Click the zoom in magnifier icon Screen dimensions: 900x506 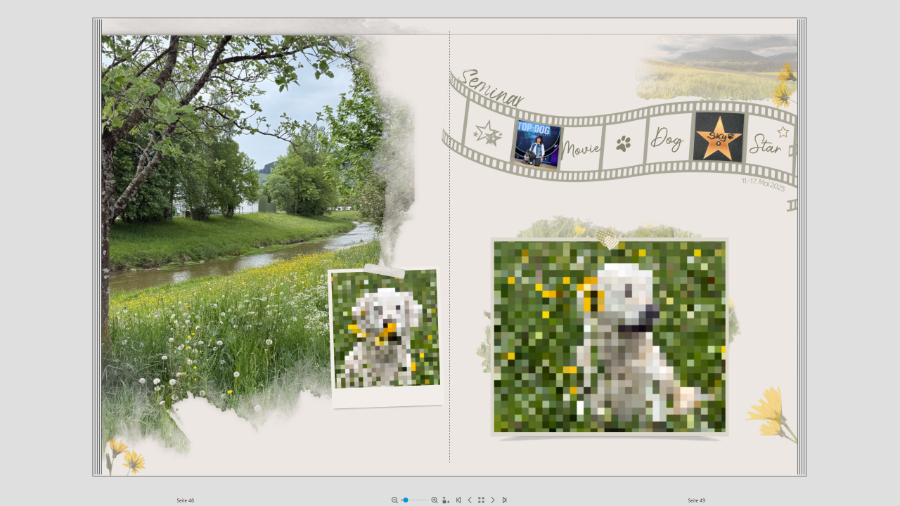pos(434,499)
